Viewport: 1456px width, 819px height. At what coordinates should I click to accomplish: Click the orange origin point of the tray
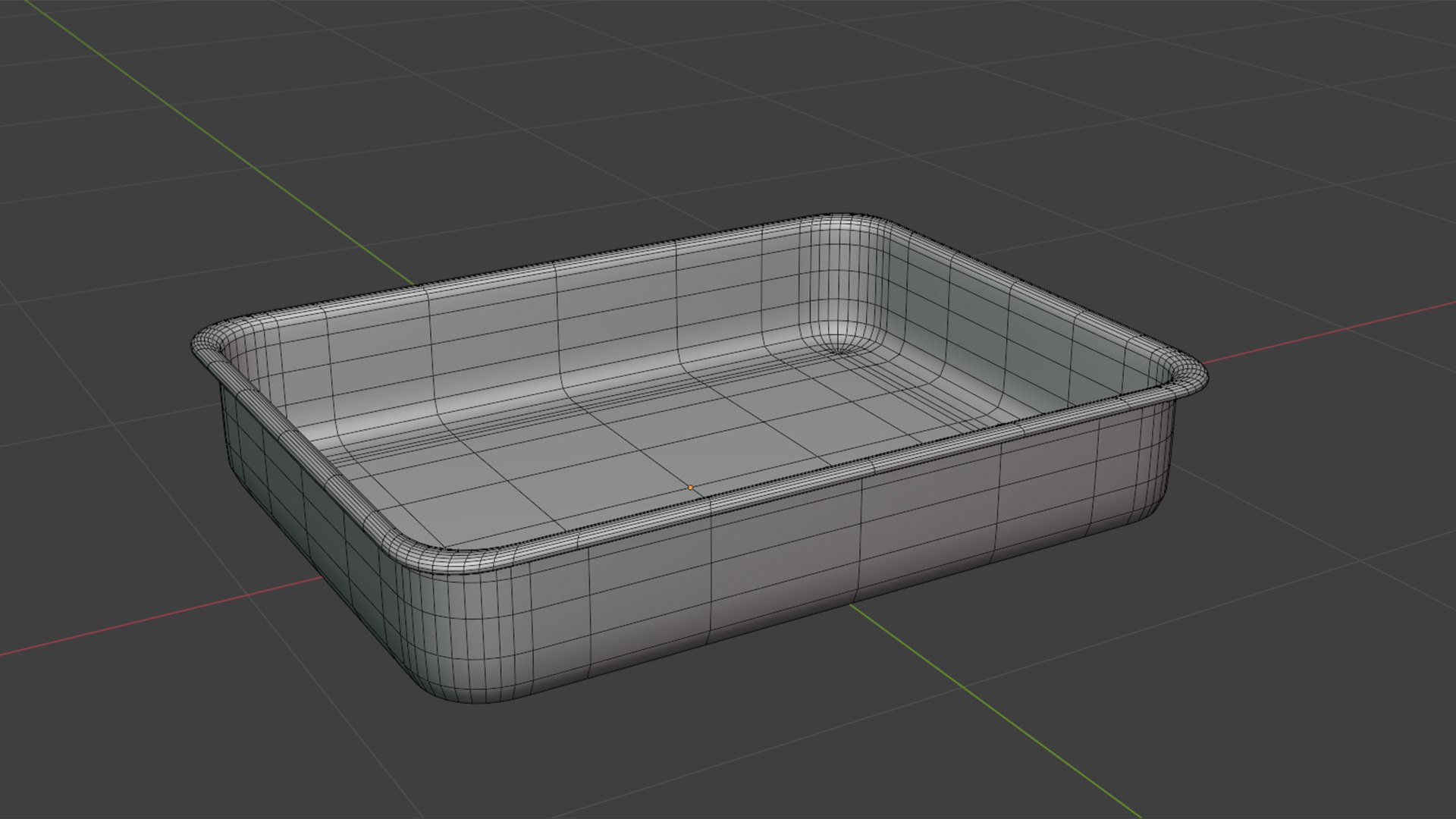click(690, 488)
